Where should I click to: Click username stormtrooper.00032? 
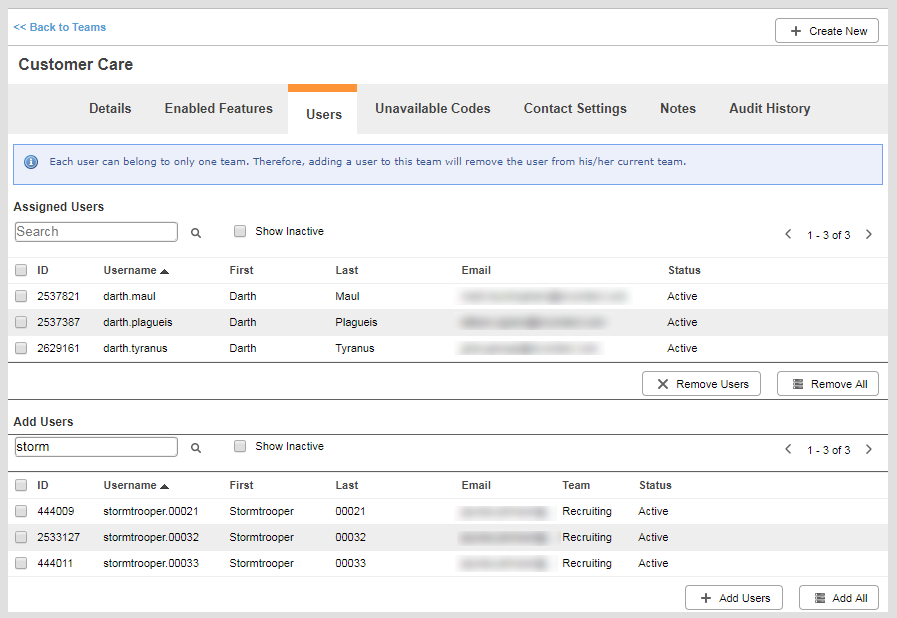(151, 537)
